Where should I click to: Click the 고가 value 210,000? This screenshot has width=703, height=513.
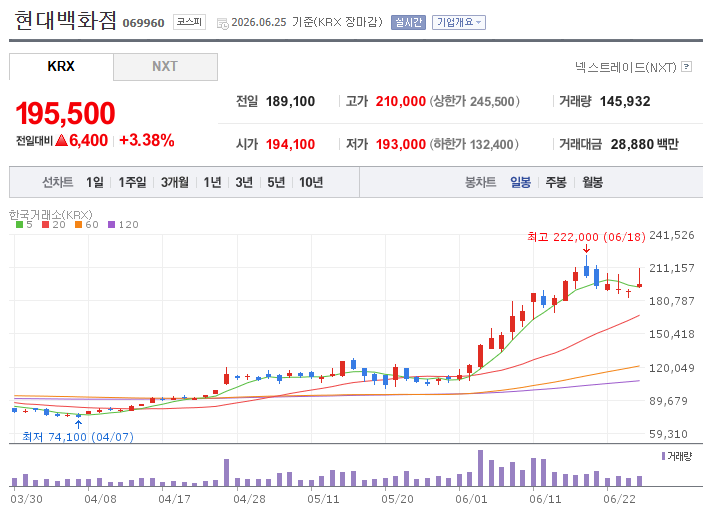pyautogui.click(x=400, y=101)
